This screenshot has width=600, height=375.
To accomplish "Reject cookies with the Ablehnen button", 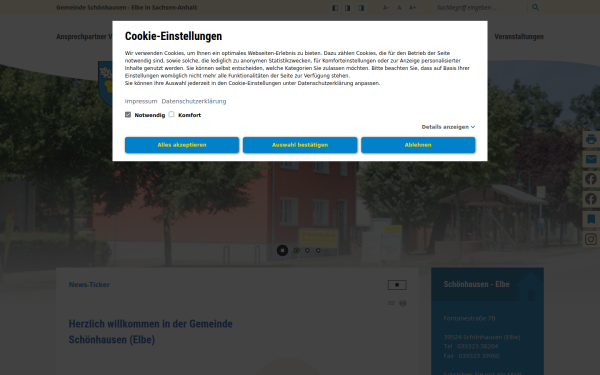I will [418, 145].
